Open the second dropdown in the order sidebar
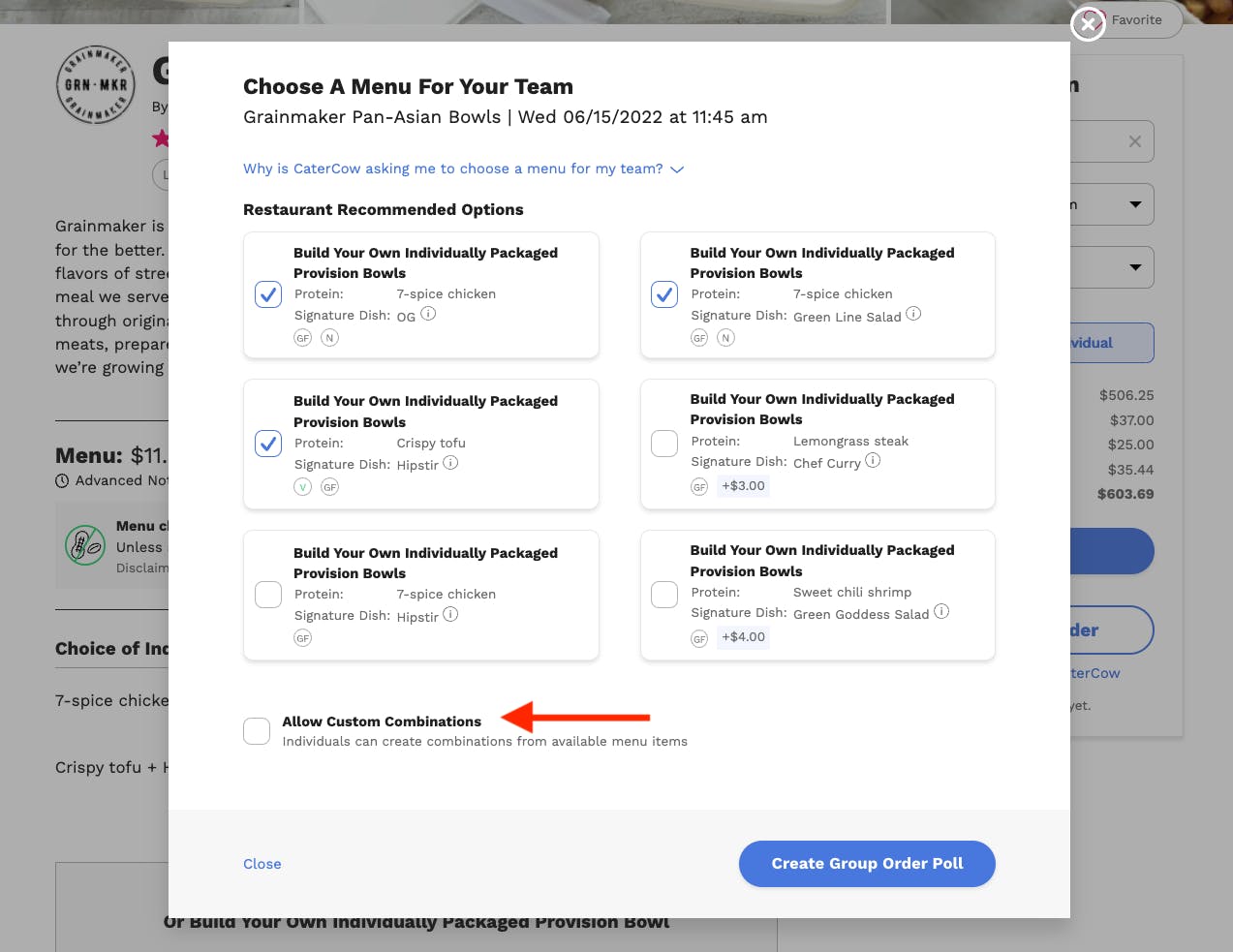This screenshot has width=1233, height=952. pyautogui.click(x=1135, y=267)
